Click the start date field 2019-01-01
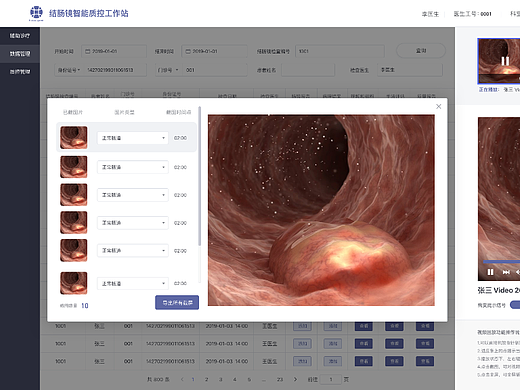The height and width of the screenshot is (390, 520). coord(114,51)
